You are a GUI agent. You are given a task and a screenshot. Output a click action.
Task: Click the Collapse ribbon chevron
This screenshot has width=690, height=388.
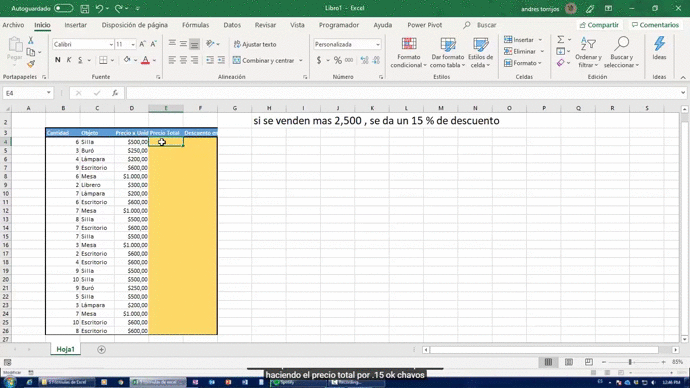683,77
